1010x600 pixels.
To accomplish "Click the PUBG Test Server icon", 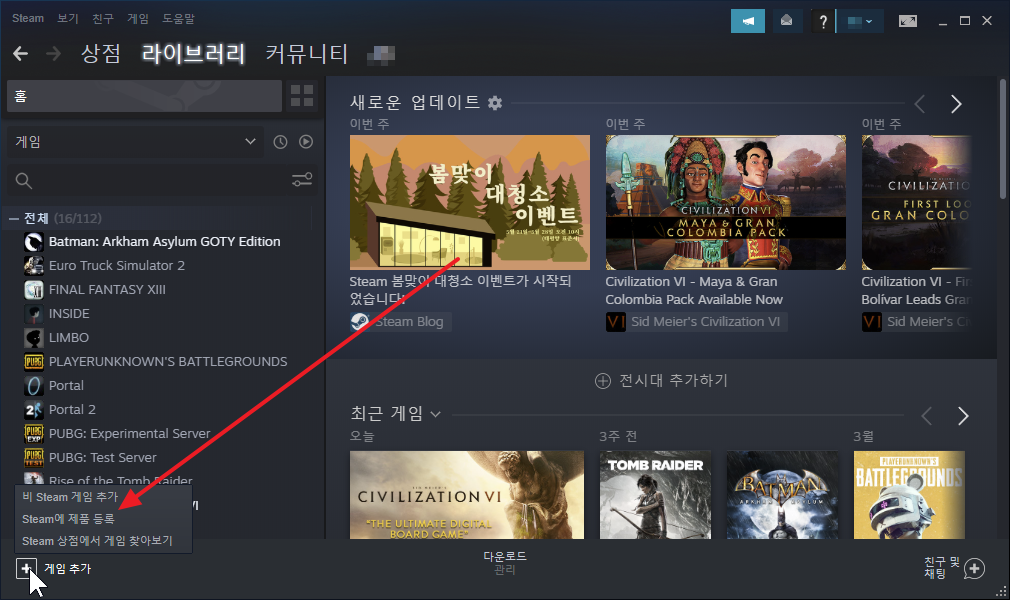I will click(x=33, y=458).
